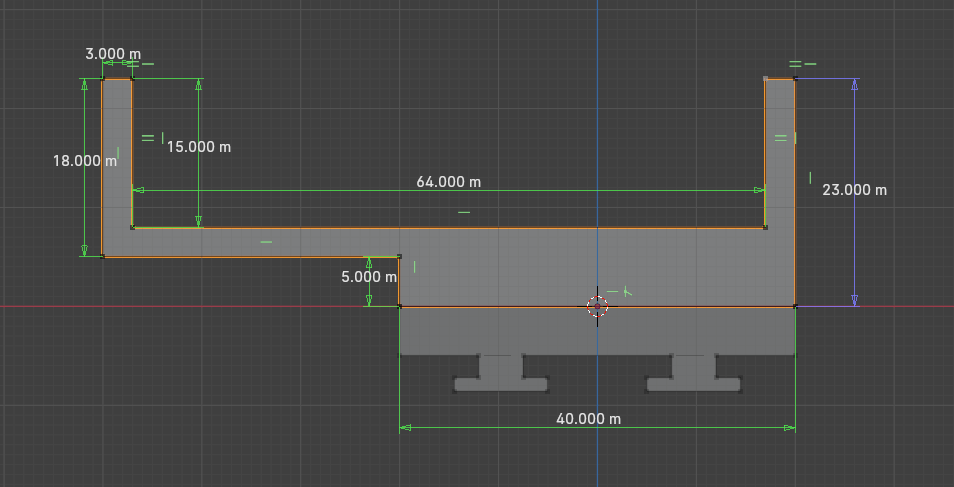Viewport: 954px width, 487px height.
Task: Select vertical constraint marker right of 5.000 m
Action: 414,266
